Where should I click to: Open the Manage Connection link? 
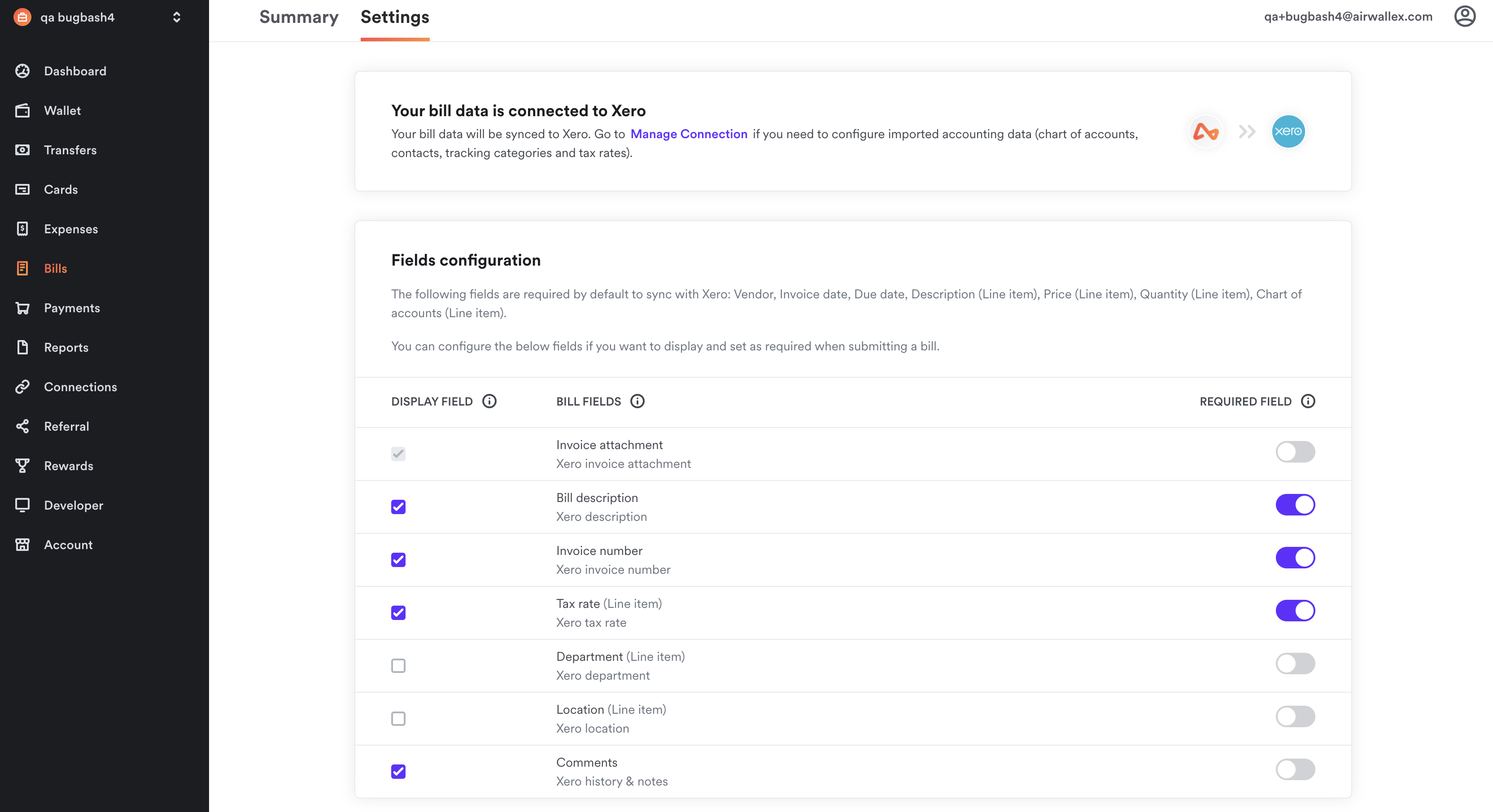coord(689,134)
